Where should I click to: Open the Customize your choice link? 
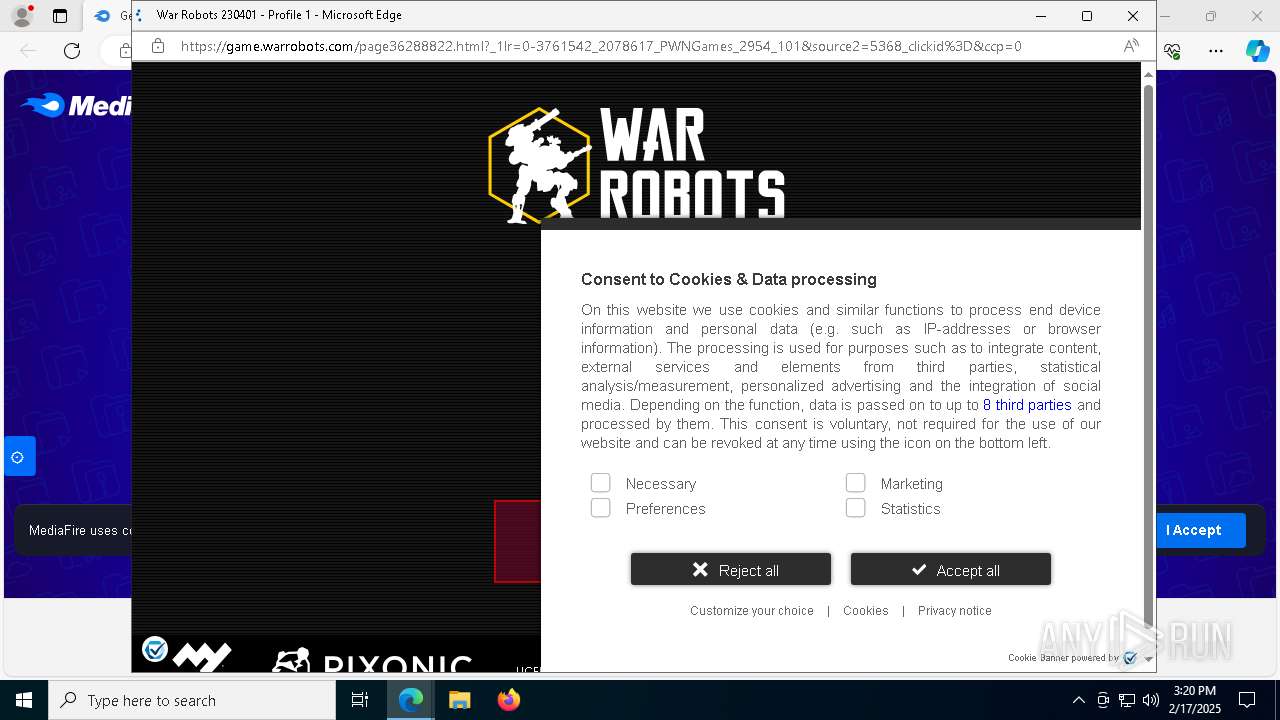coord(752,611)
